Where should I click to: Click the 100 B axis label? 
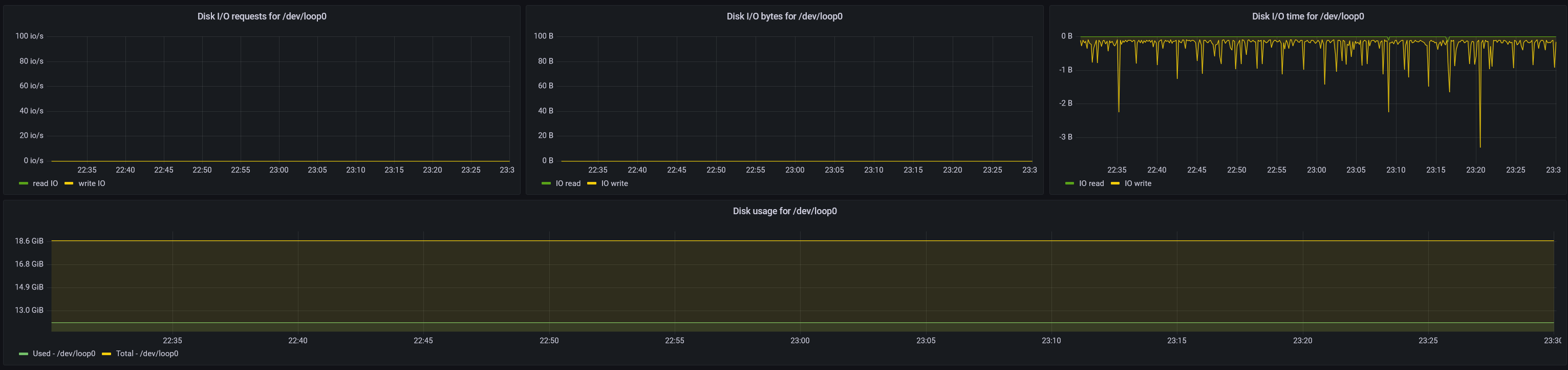(x=544, y=36)
